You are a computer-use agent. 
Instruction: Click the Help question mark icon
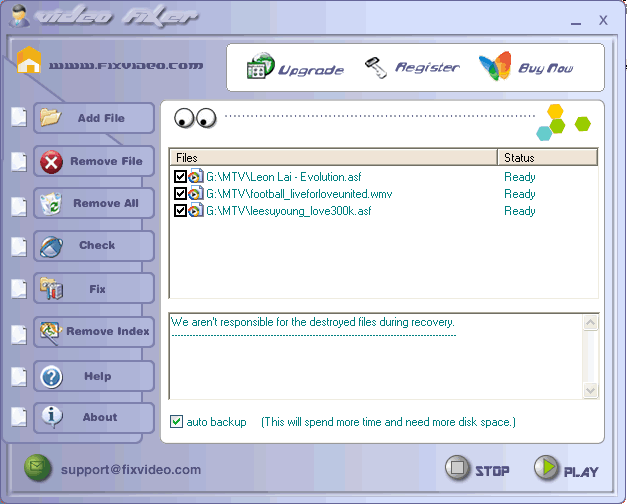51,377
